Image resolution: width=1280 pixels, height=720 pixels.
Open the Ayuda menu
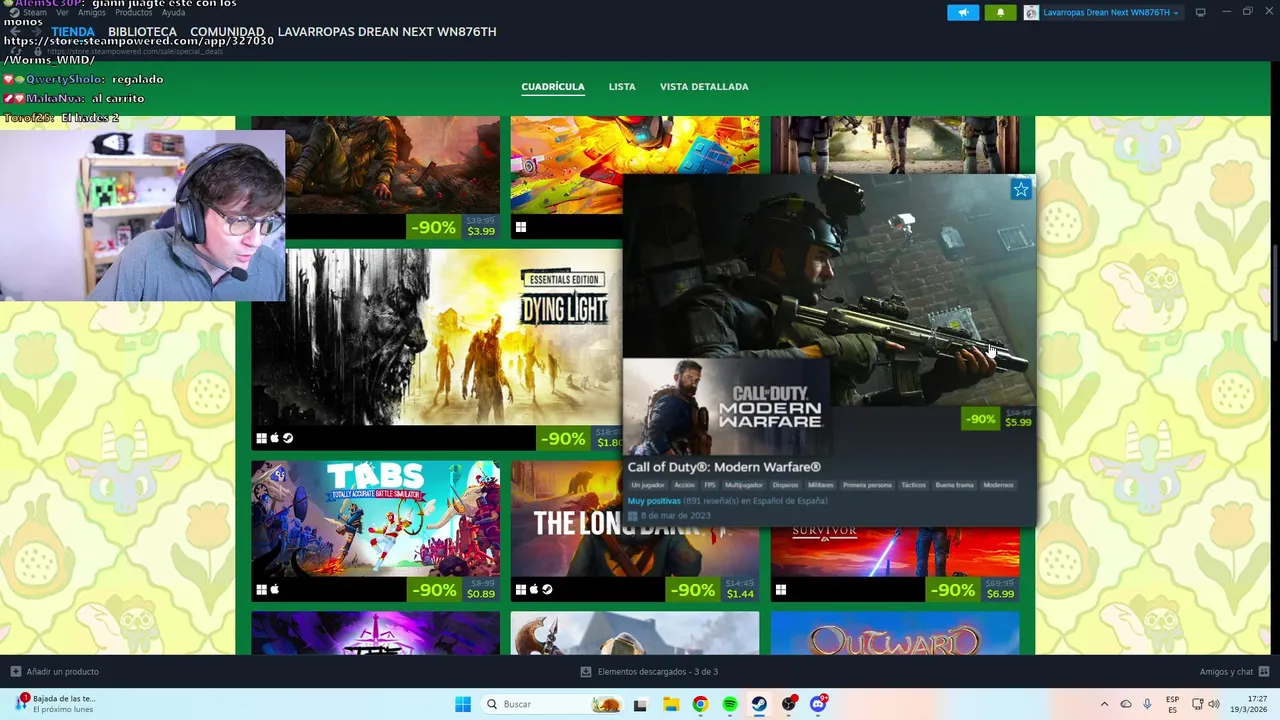tap(173, 13)
